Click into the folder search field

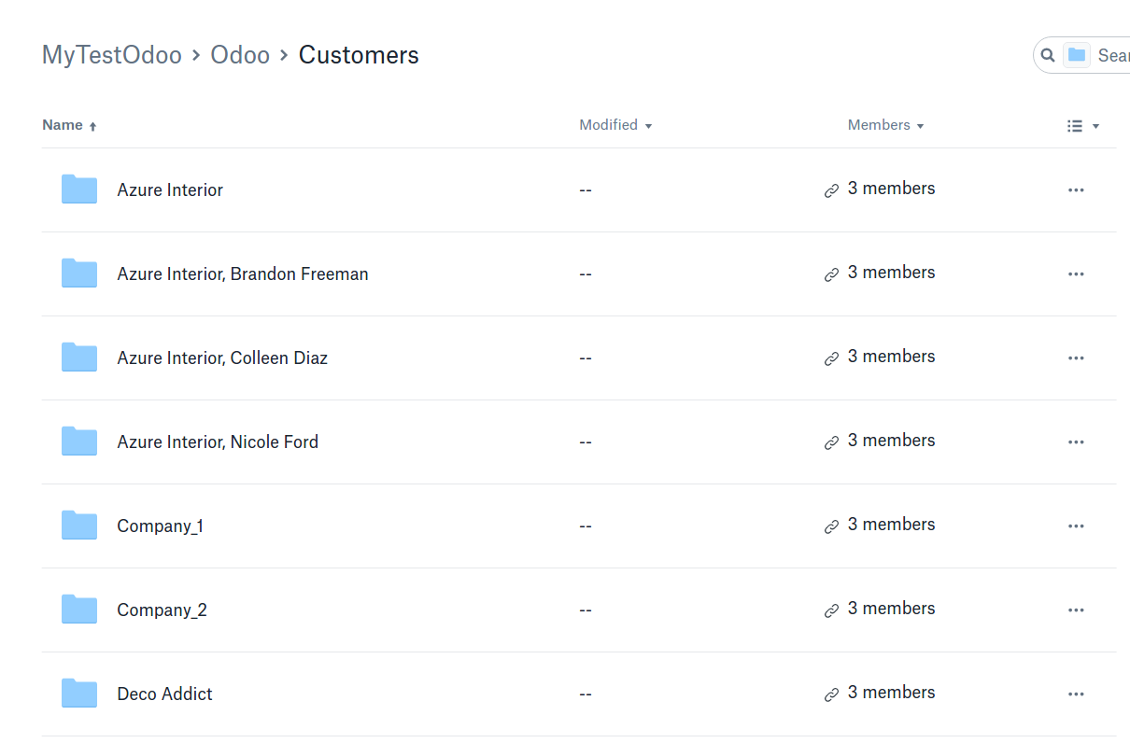pyautogui.click(x=1112, y=55)
